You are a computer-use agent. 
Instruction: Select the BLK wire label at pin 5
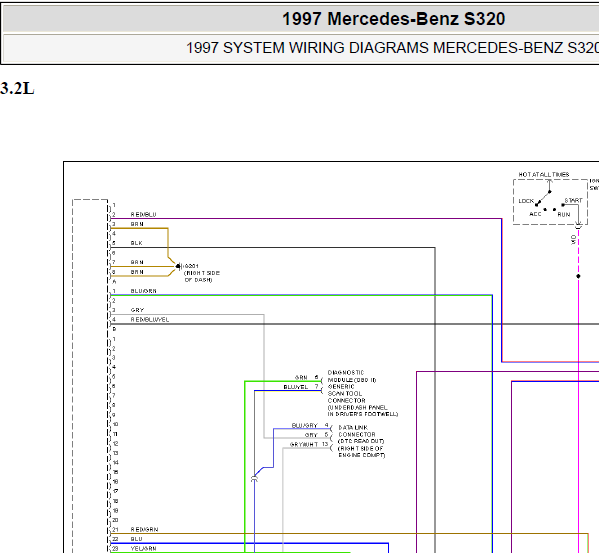pyautogui.click(x=136, y=243)
